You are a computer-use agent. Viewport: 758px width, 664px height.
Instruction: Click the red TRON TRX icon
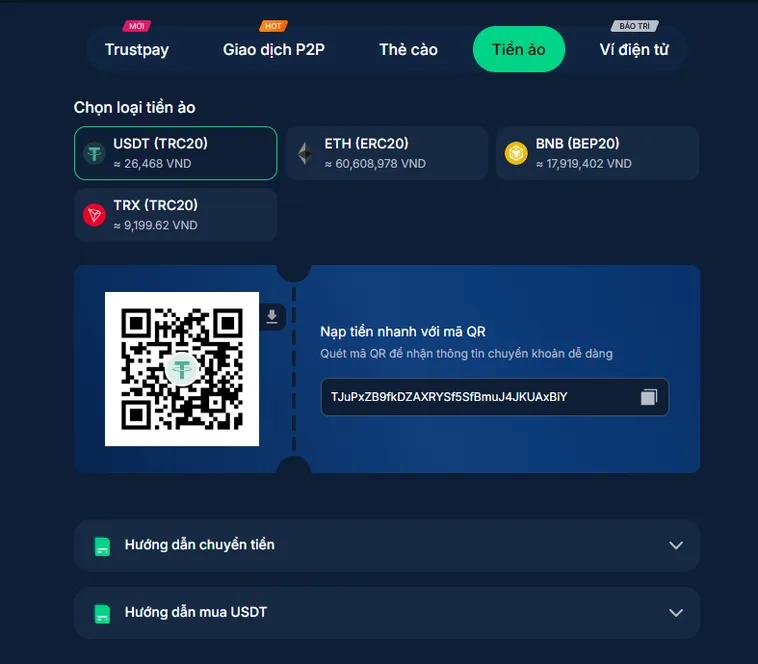point(94,215)
